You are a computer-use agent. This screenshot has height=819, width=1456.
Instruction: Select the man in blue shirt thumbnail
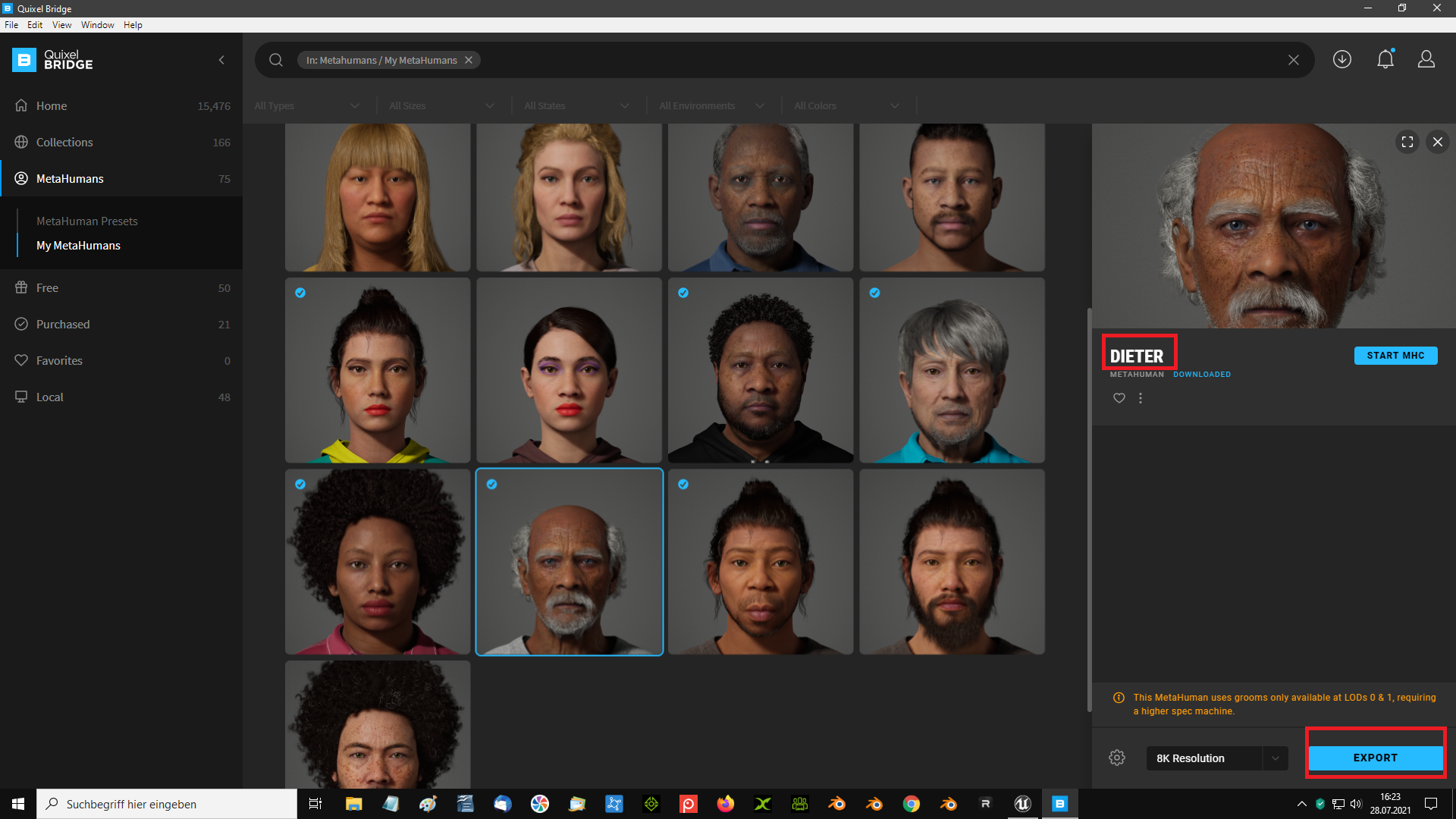[x=761, y=198]
